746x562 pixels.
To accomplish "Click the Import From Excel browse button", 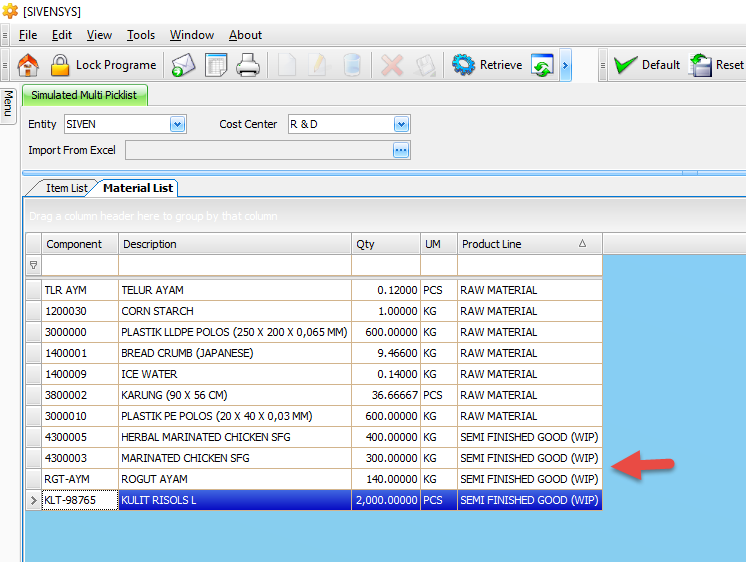I will (401, 150).
